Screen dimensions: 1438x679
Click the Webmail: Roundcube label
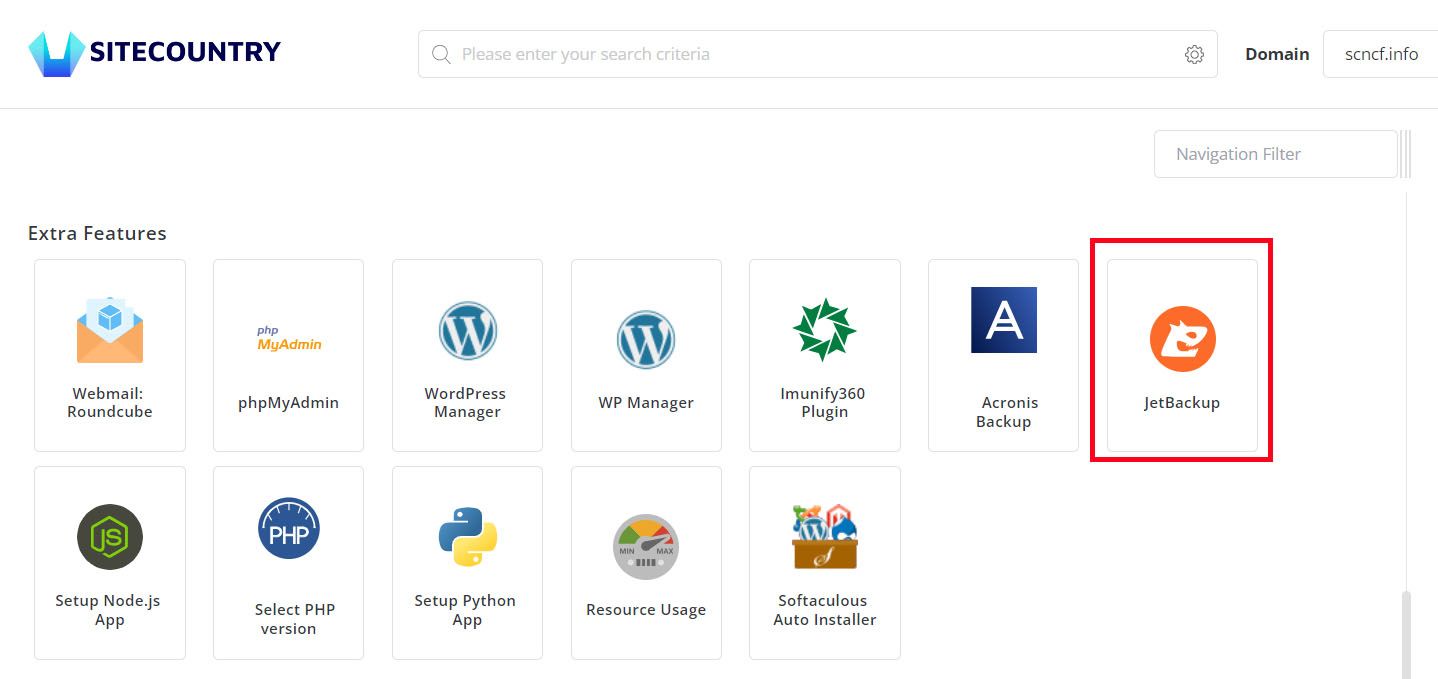110,403
